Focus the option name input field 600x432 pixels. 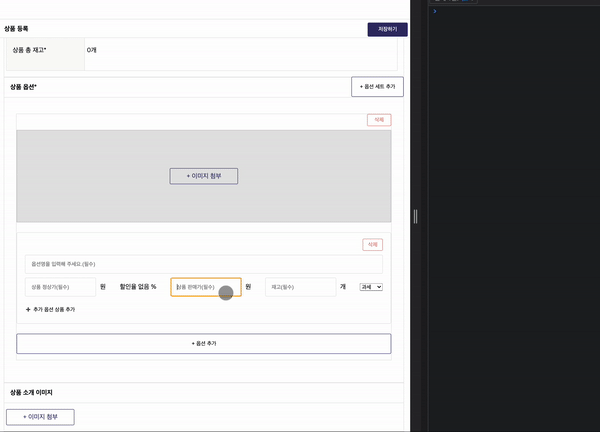tap(203, 264)
